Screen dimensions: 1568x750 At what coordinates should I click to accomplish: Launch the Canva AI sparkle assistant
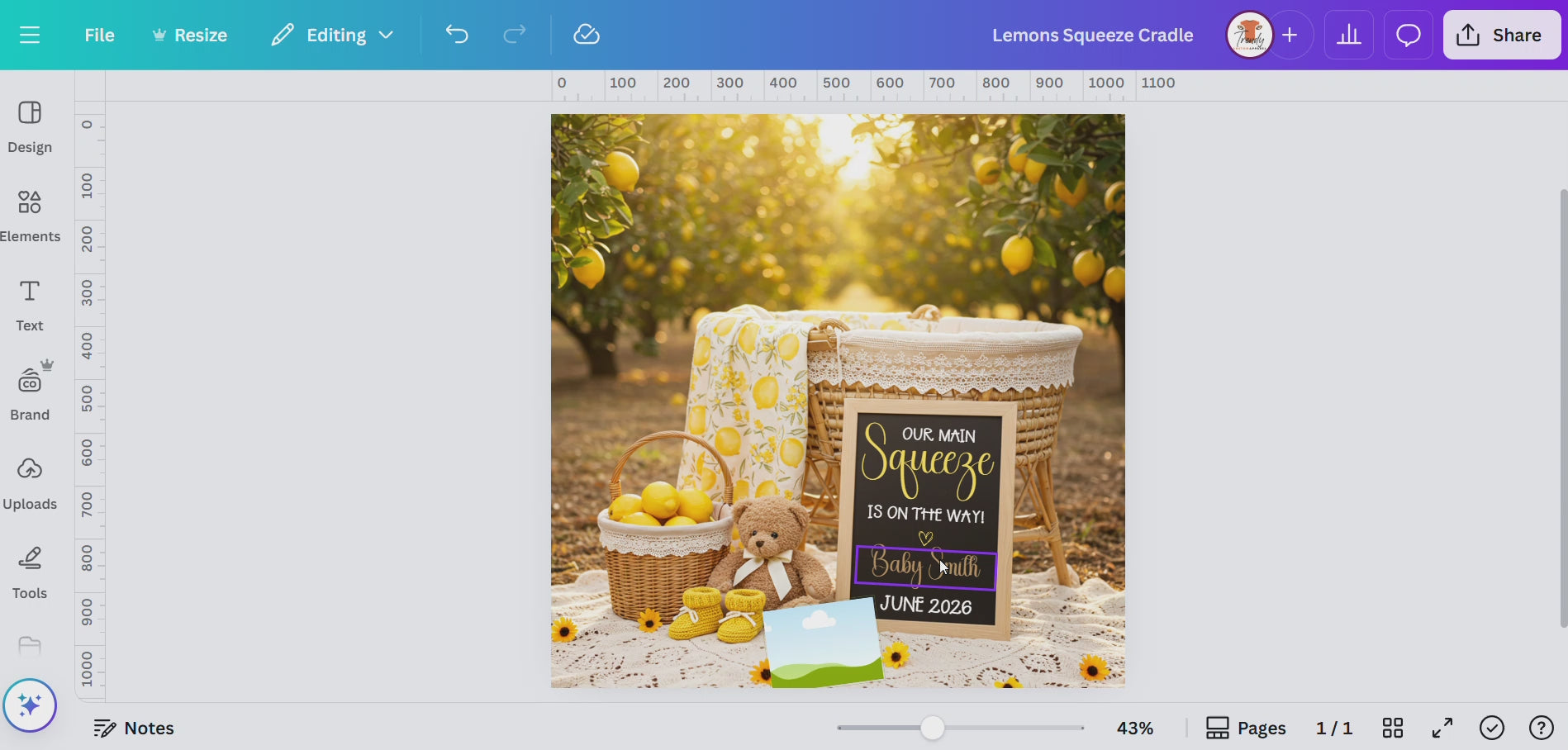point(30,705)
